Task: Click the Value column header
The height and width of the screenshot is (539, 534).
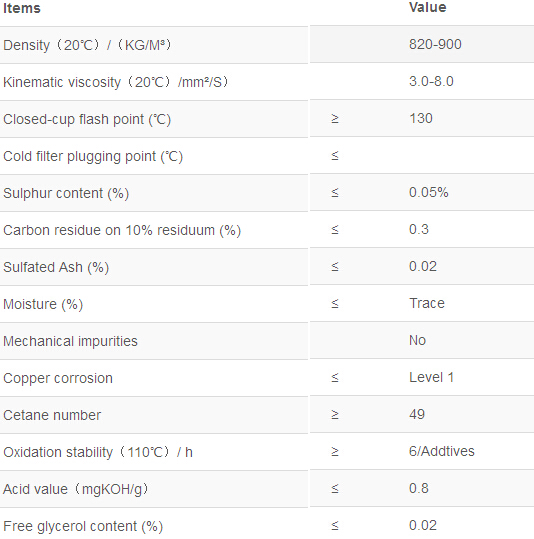Action: (x=427, y=7)
